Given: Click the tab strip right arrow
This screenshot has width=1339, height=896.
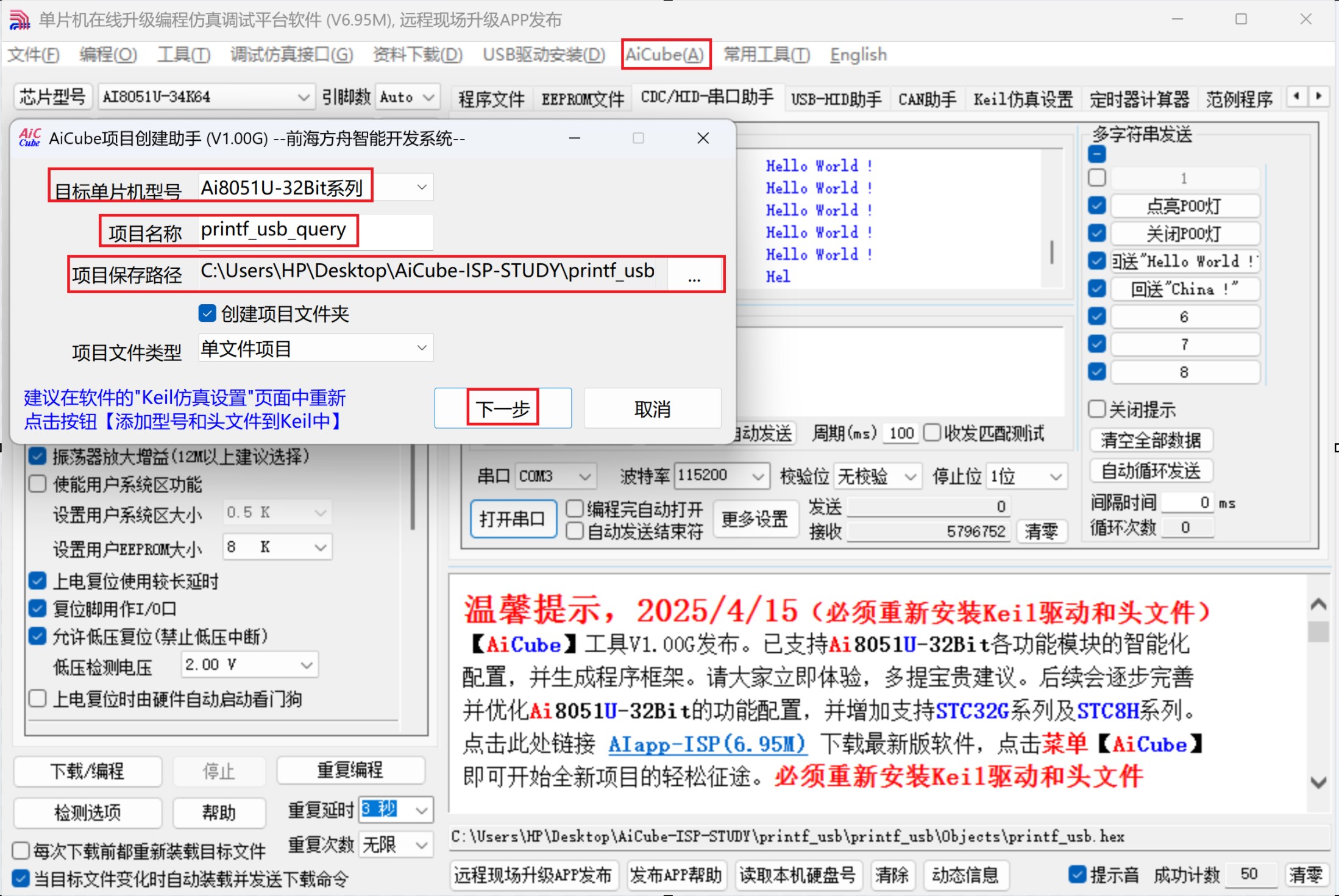Looking at the screenshot, I should (x=1318, y=96).
